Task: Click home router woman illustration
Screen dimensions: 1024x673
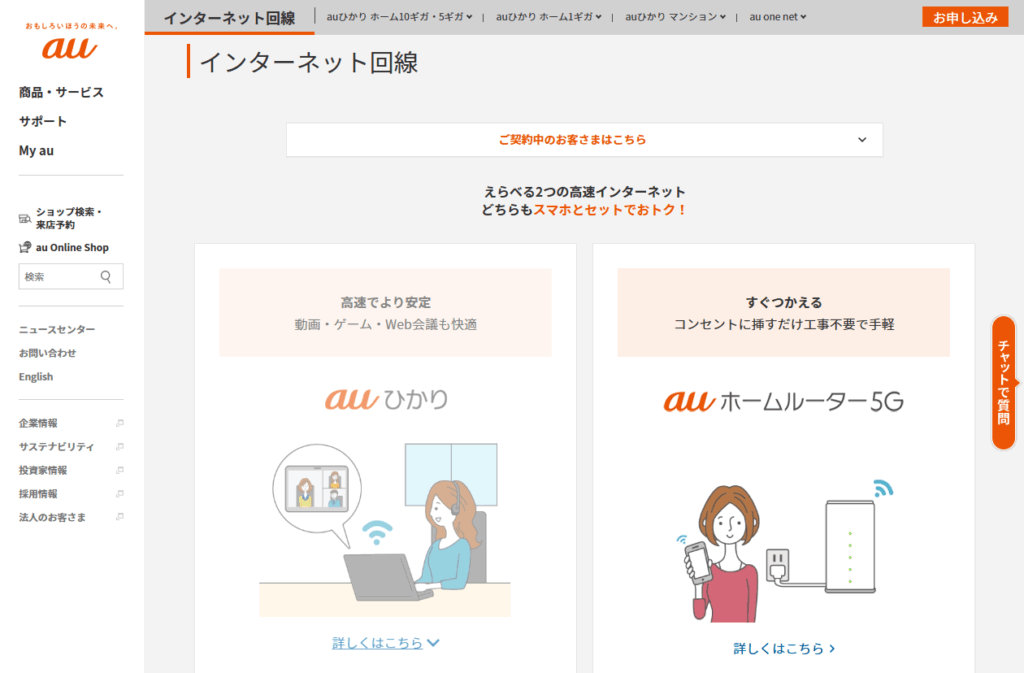Action: click(x=784, y=550)
